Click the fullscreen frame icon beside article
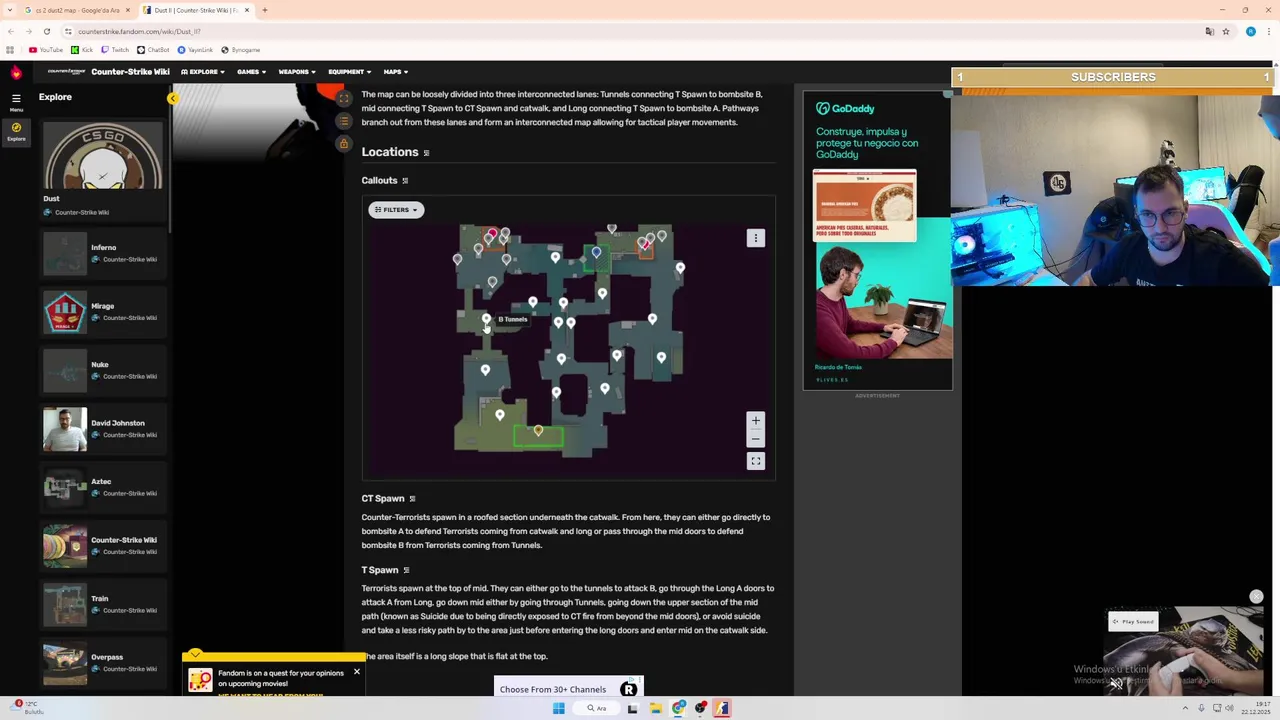Image resolution: width=1280 pixels, height=720 pixels. tap(343, 98)
